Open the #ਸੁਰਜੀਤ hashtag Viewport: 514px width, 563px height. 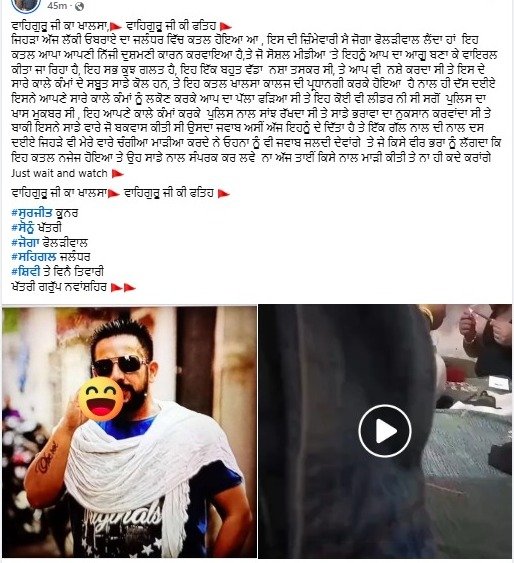[x=32, y=213]
